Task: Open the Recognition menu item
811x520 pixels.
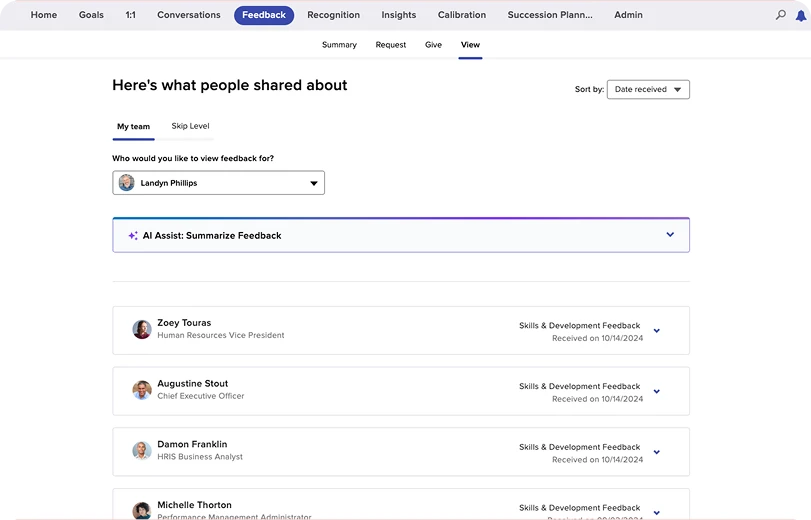Action: pyautogui.click(x=333, y=15)
